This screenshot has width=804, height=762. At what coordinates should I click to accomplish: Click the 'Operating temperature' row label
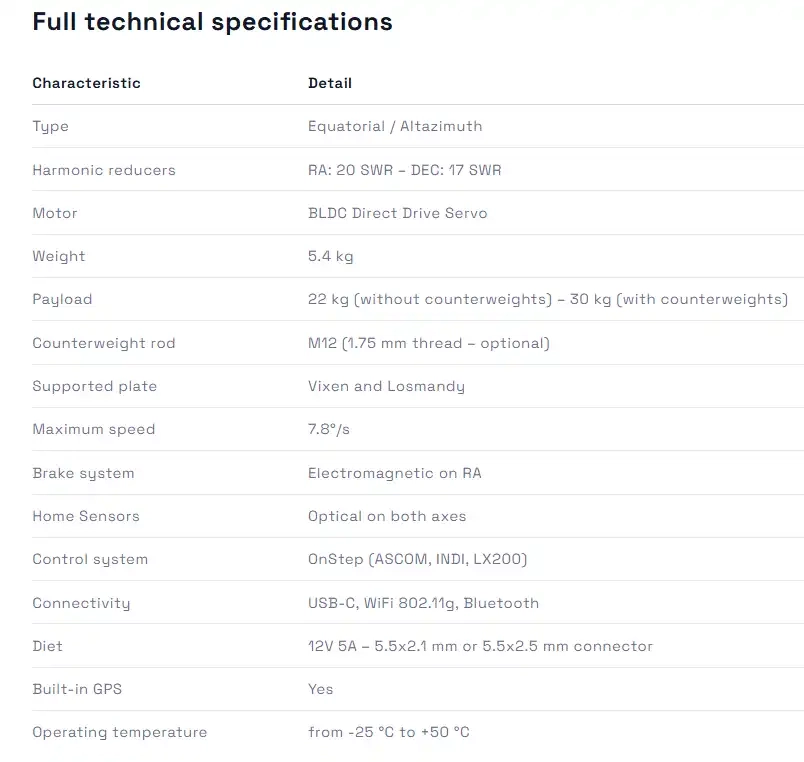(x=120, y=732)
